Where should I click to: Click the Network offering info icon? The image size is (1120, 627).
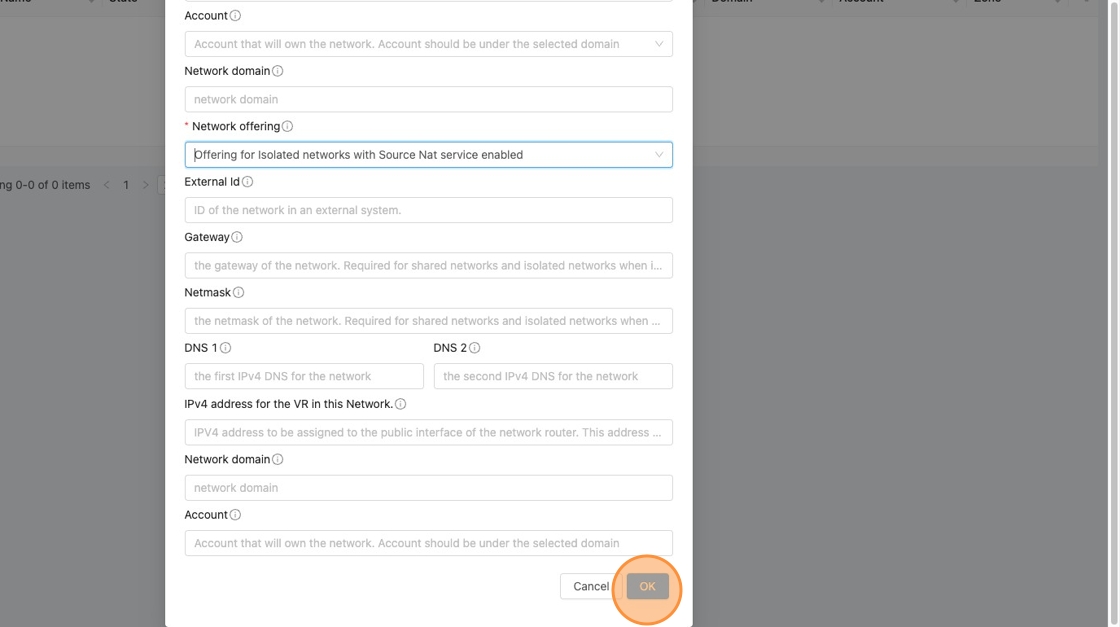click(287, 127)
